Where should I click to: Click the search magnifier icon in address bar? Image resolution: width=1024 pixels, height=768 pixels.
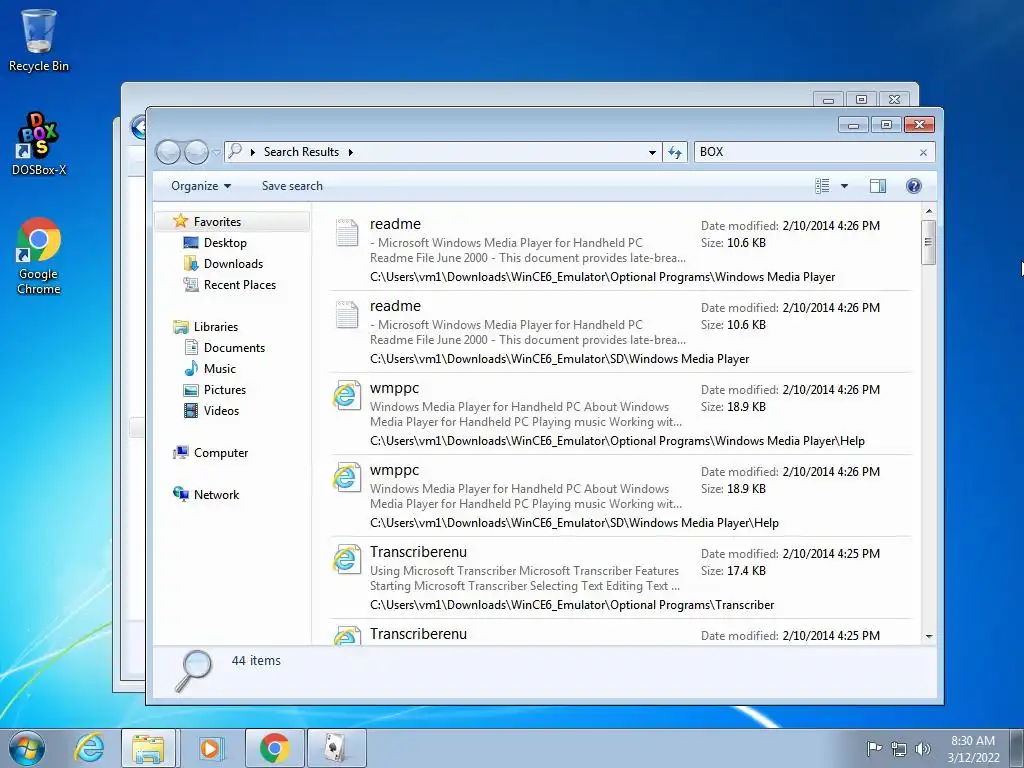236,152
